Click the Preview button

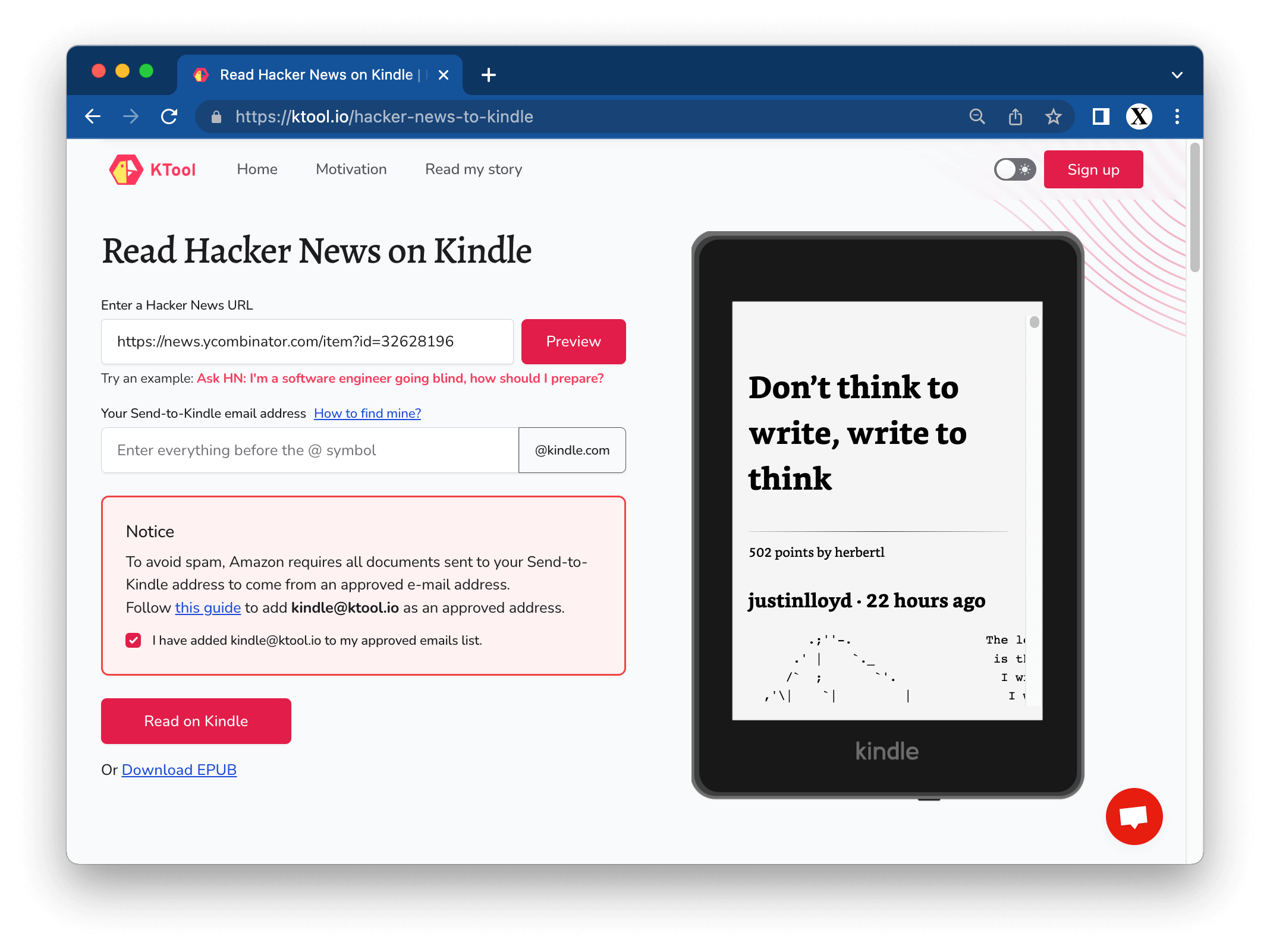573,341
